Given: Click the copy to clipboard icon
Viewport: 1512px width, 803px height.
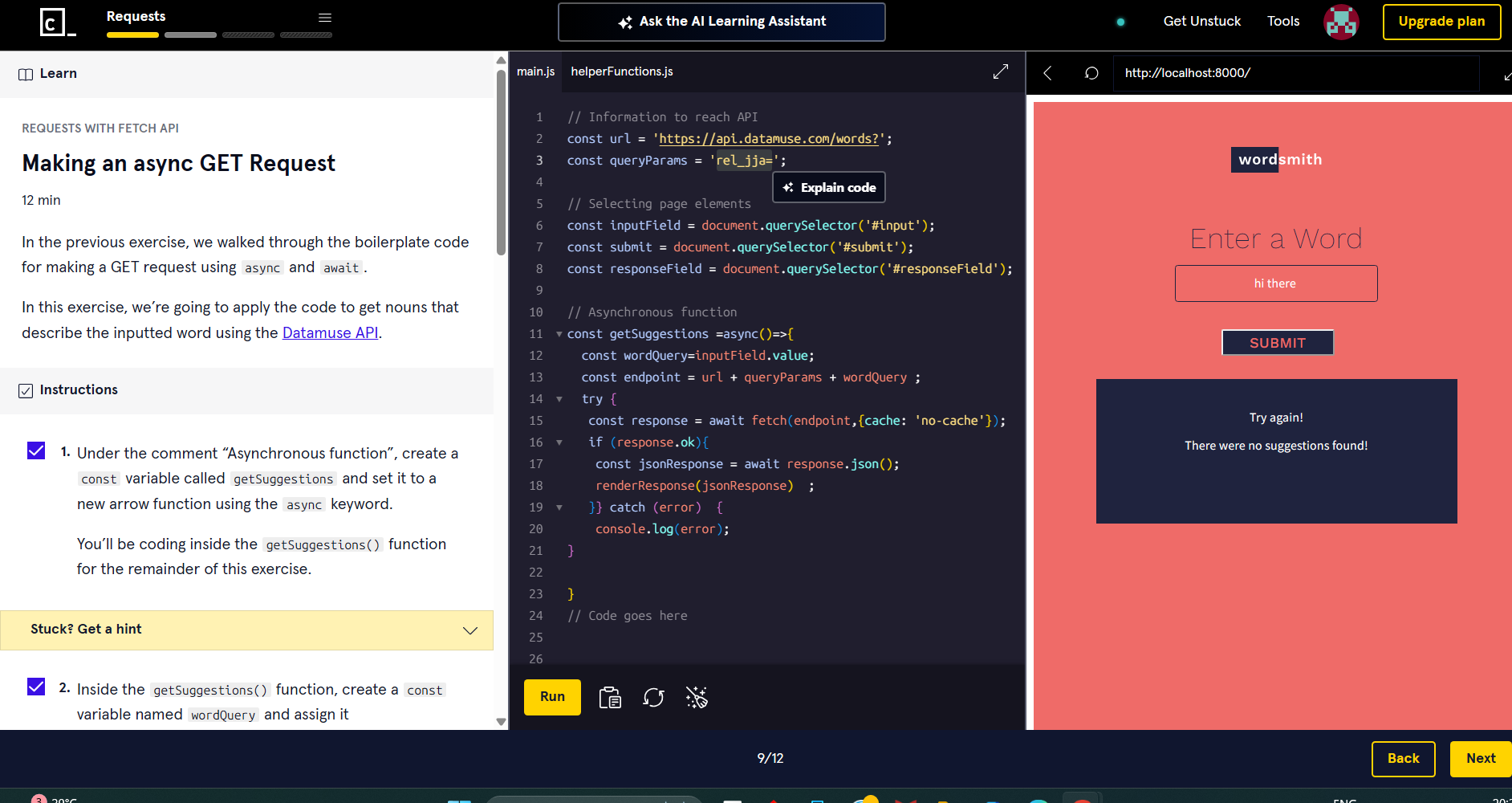Looking at the screenshot, I should click(x=610, y=697).
